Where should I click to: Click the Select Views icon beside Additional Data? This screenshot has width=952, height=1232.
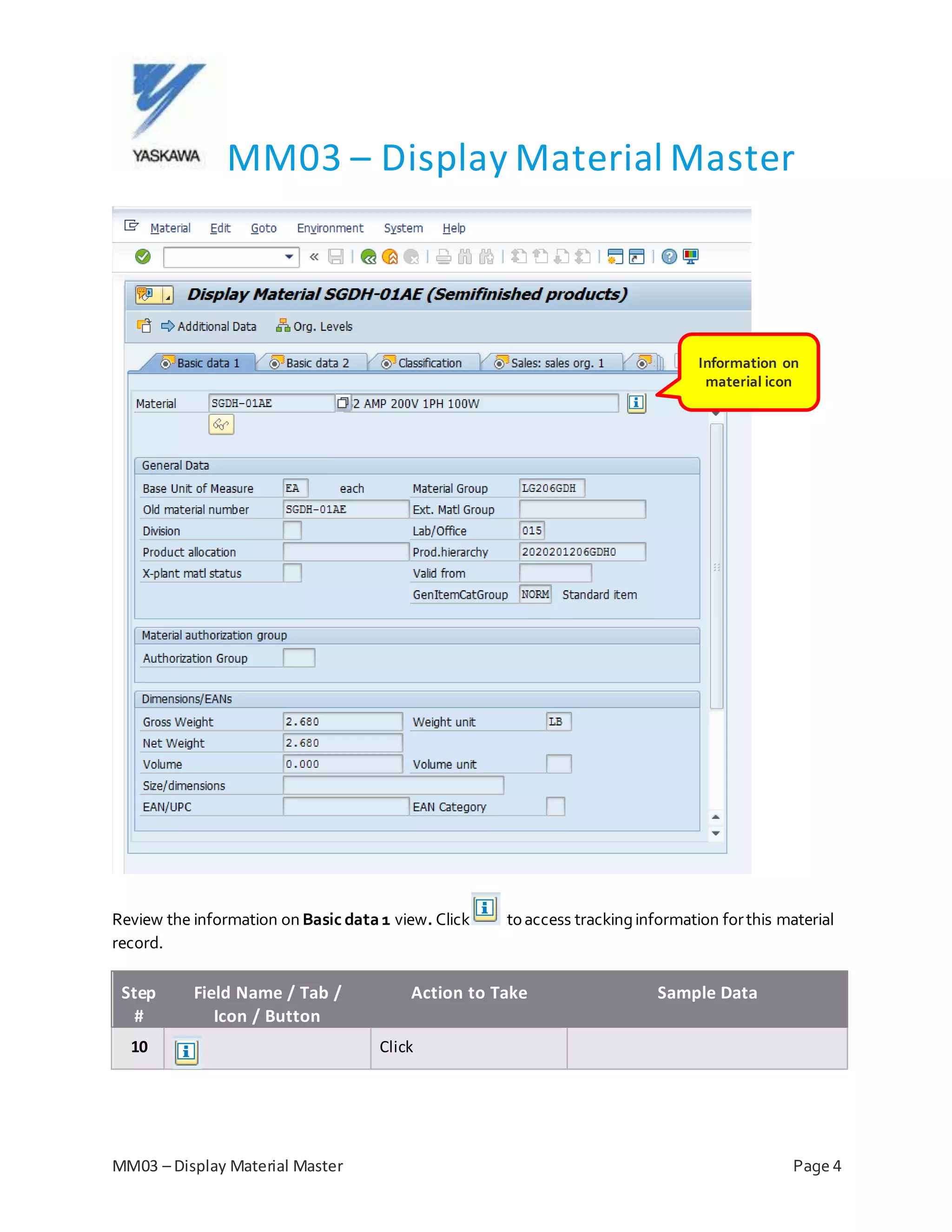145,326
